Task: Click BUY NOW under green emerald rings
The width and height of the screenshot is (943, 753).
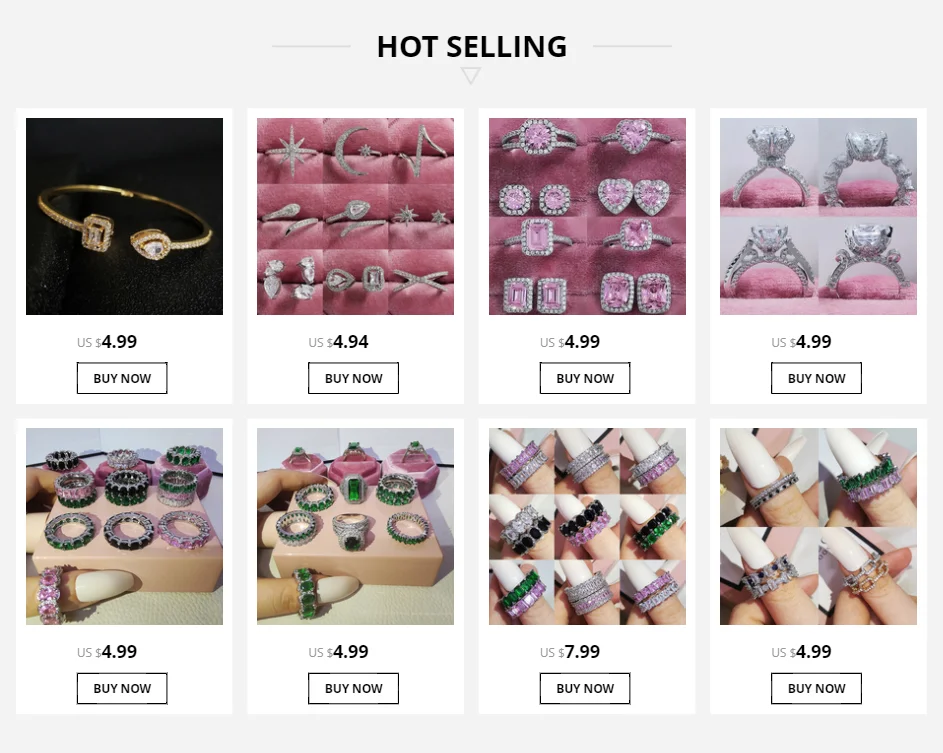Action: pos(354,688)
